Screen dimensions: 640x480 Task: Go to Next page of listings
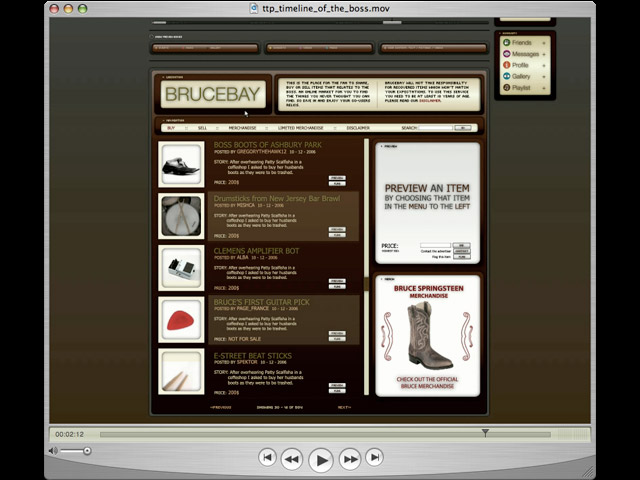click(344, 407)
